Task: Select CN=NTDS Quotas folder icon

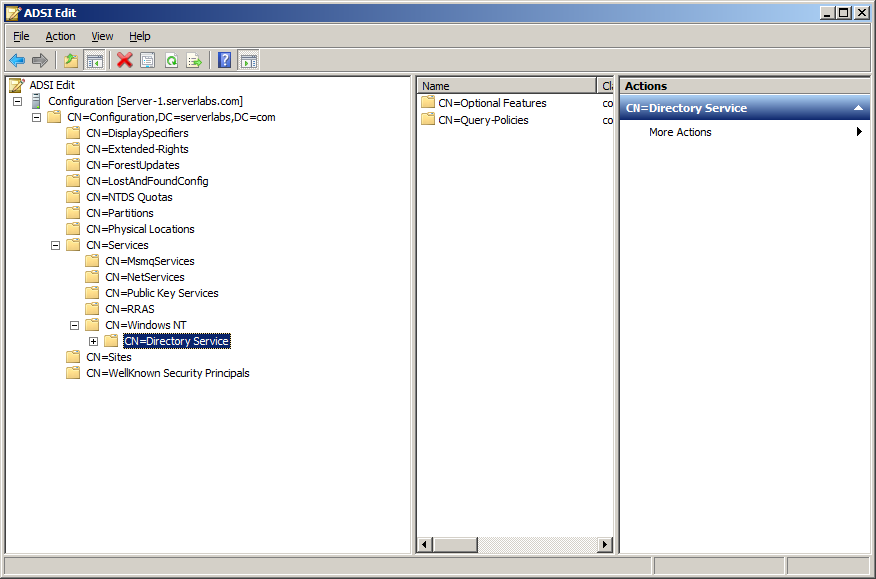Action: [x=73, y=197]
